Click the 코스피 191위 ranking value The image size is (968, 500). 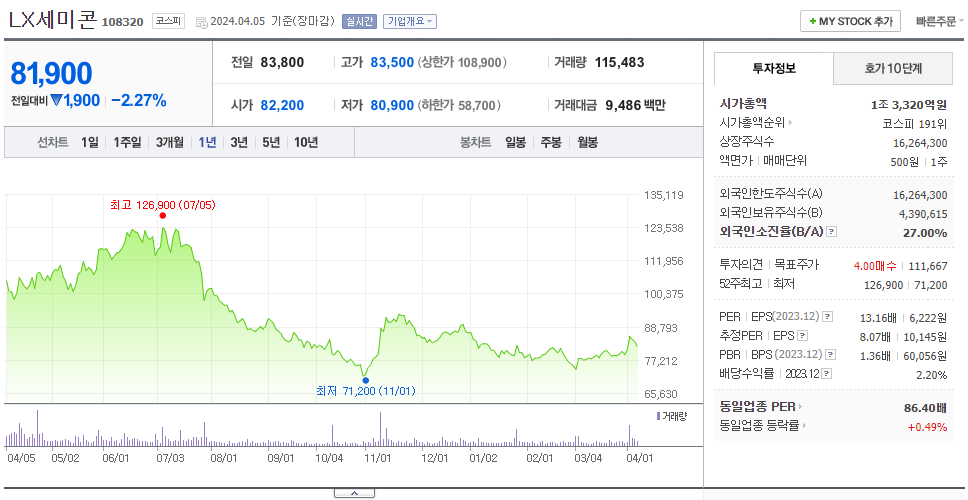(915, 123)
